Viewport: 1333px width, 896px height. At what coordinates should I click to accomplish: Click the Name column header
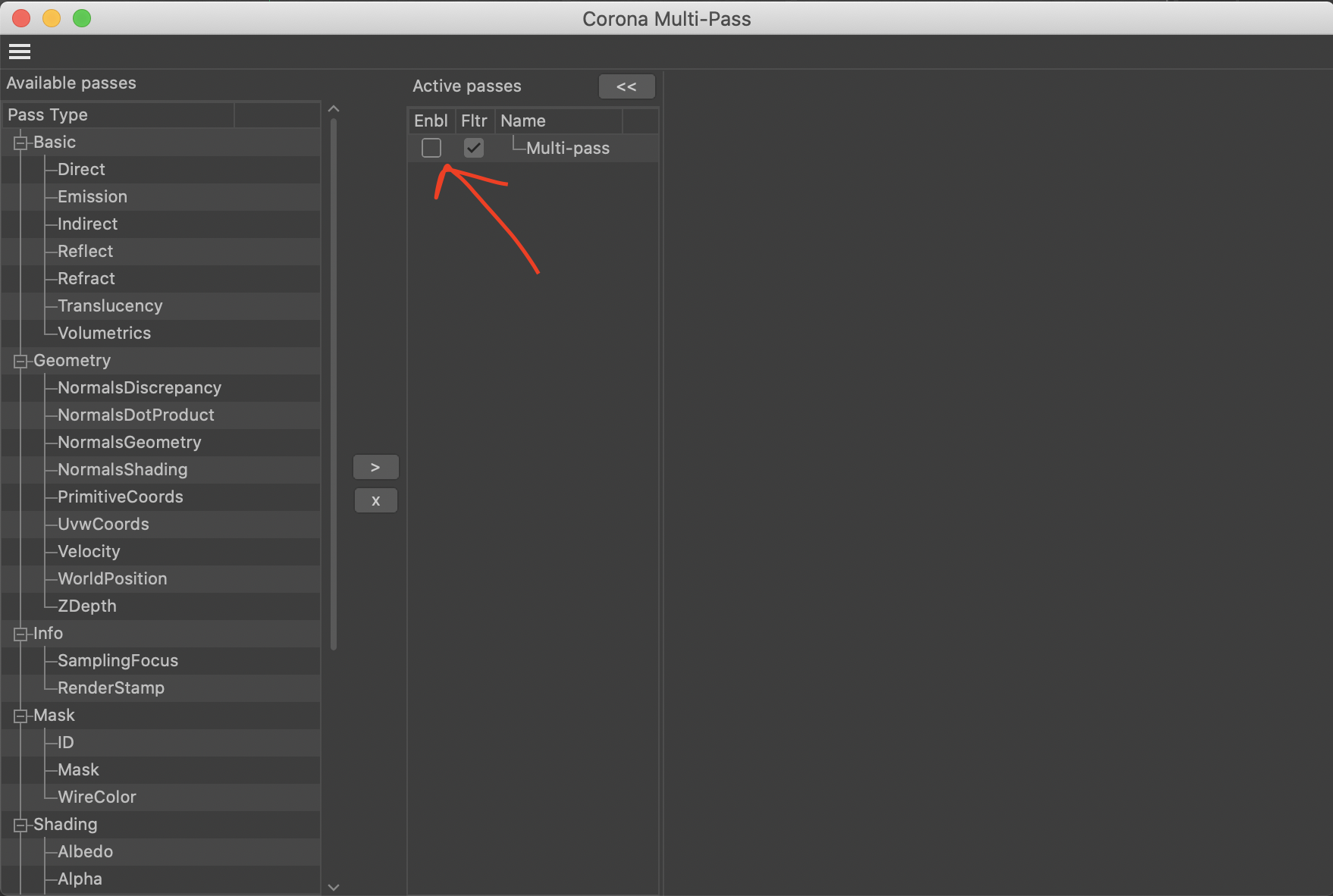coord(559,121)
